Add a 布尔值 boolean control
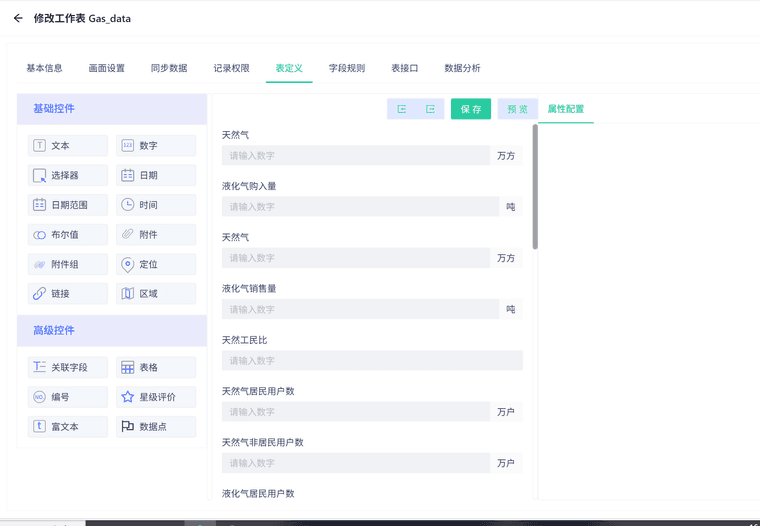Viewport: 760px width, 526px height. tap(68, 235)
